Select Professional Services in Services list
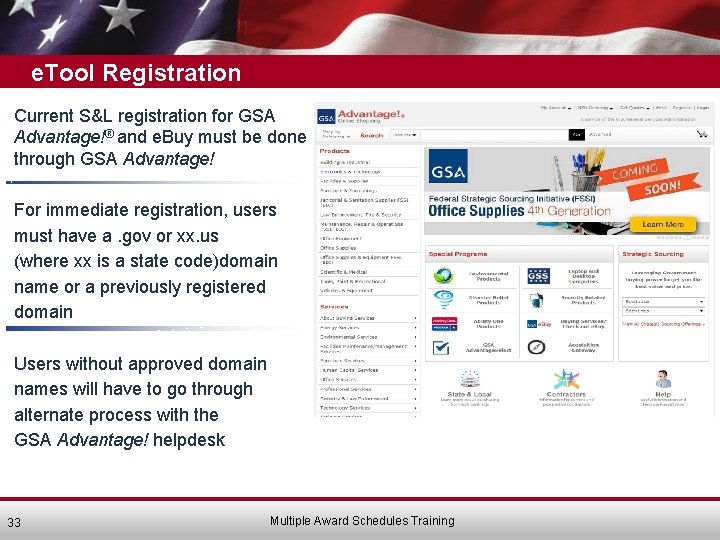 (346, 389)
